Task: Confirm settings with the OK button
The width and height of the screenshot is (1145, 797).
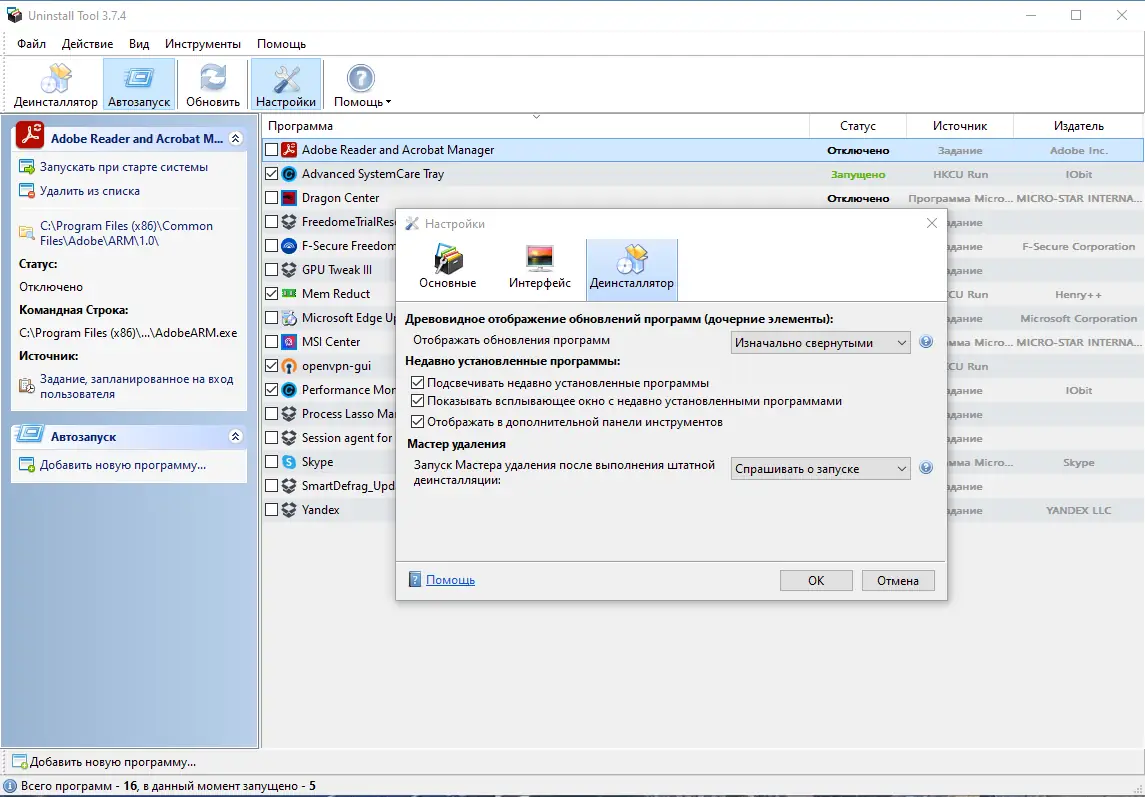Action: pyautogui.click(x=816, y=581)
